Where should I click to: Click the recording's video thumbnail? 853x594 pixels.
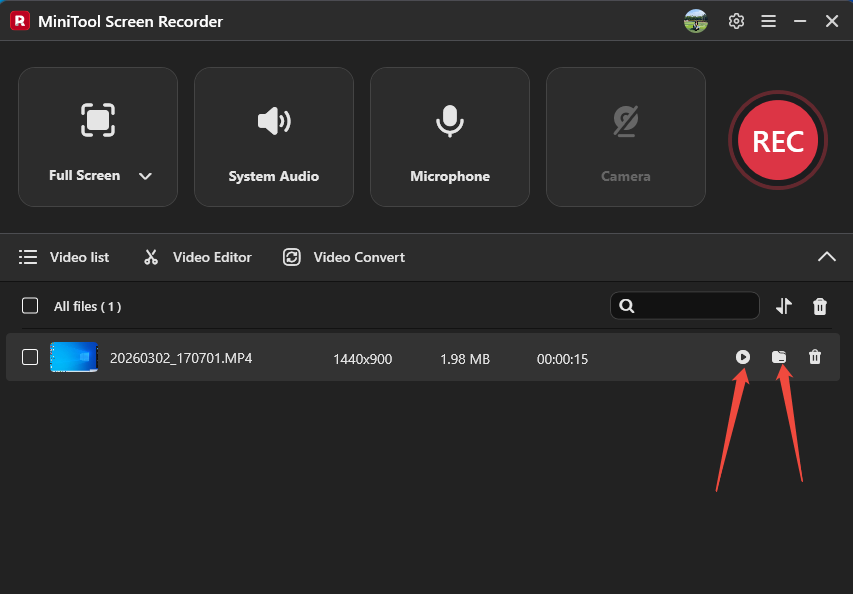74,357
